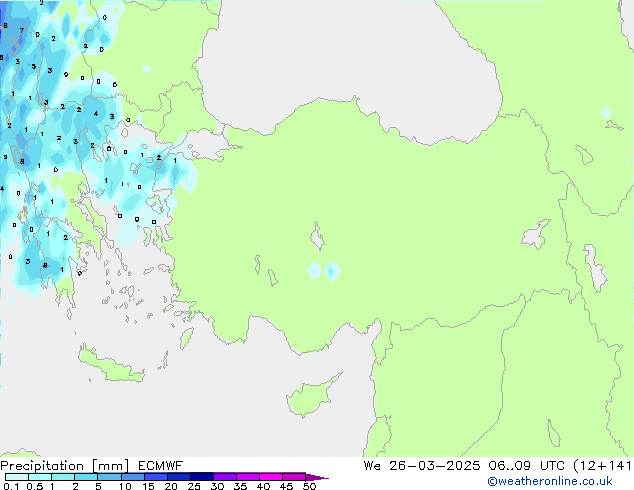Click the "ECMWF" model label

point(161,466)
